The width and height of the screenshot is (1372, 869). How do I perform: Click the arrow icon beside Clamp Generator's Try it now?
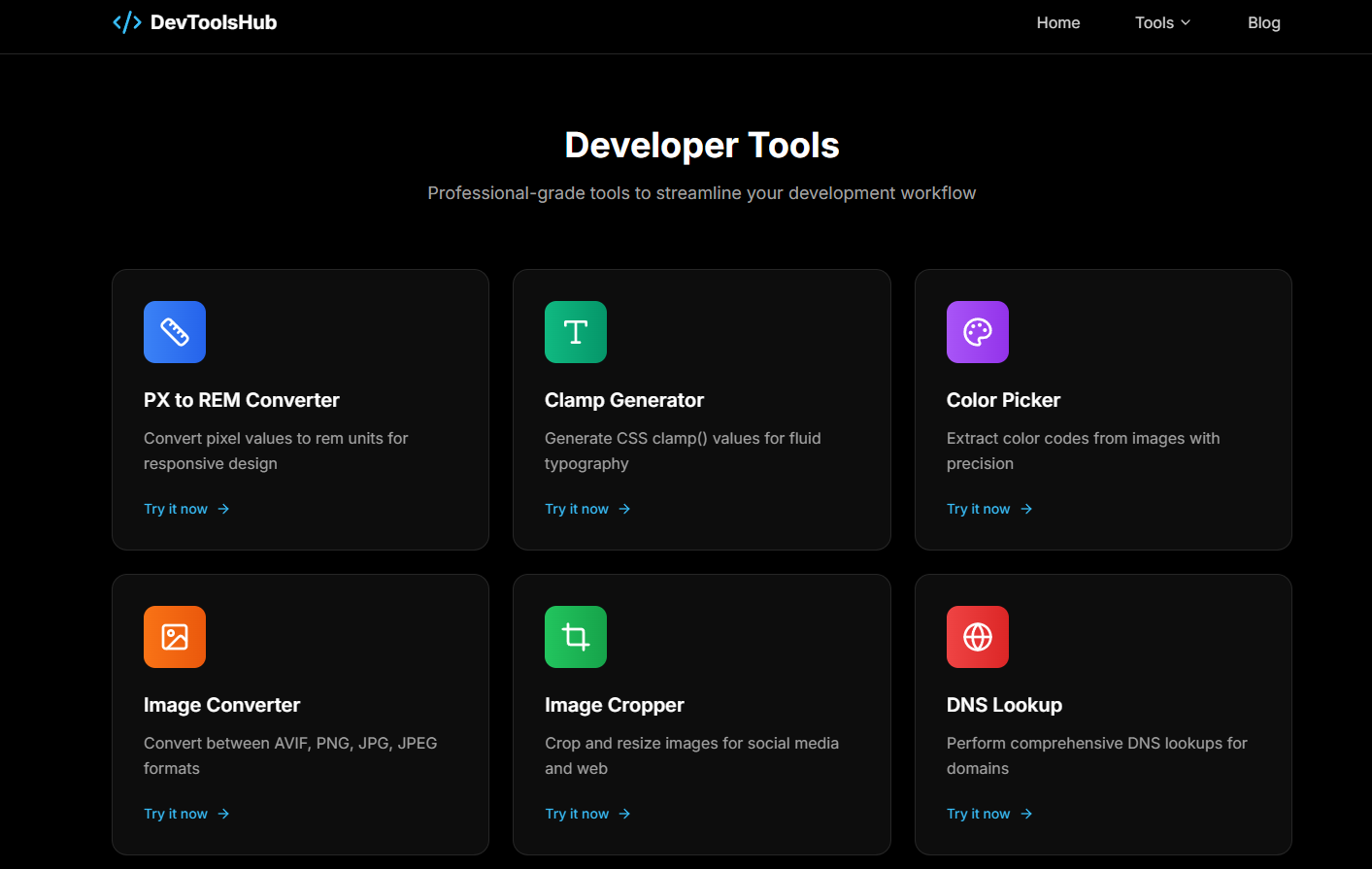[624, 509]
